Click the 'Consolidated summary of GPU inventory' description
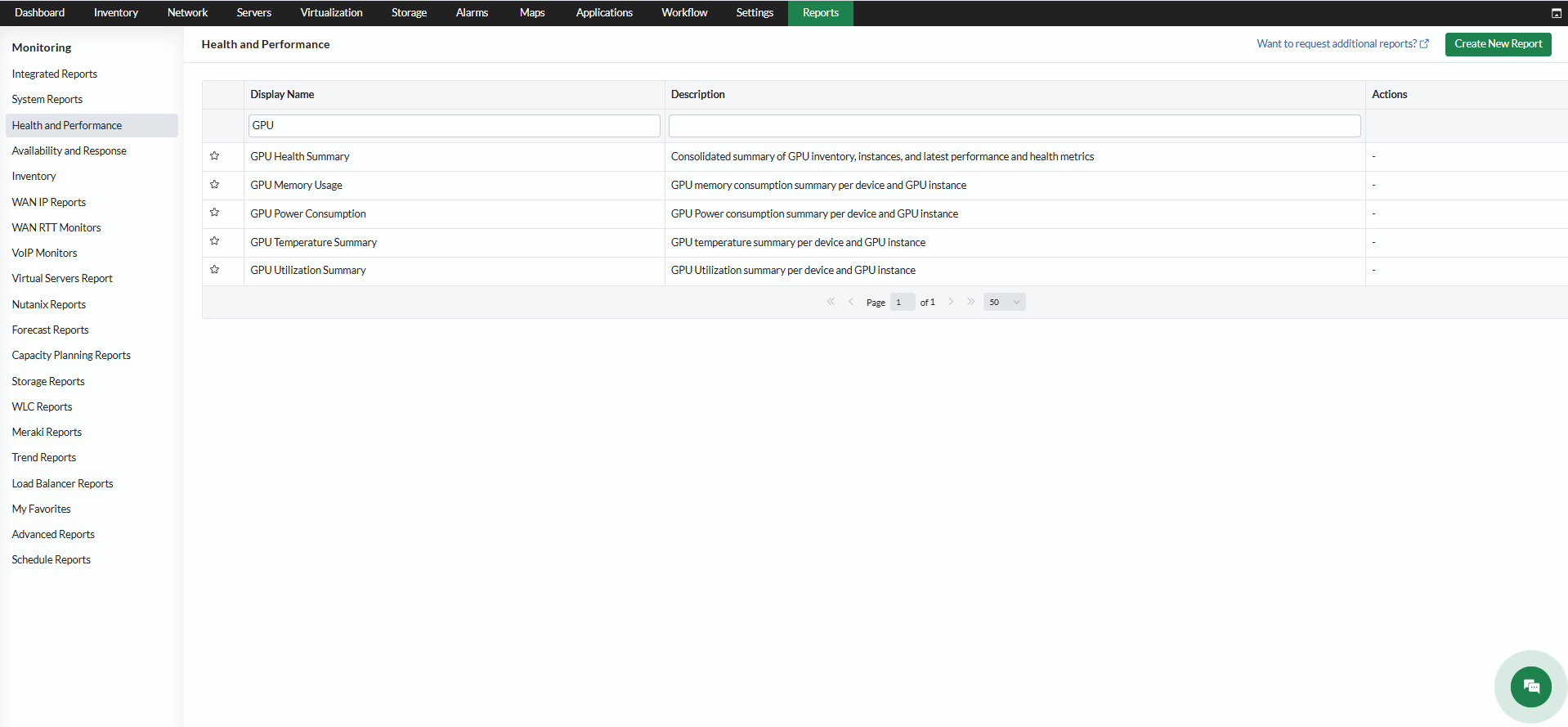 point(882,156)
